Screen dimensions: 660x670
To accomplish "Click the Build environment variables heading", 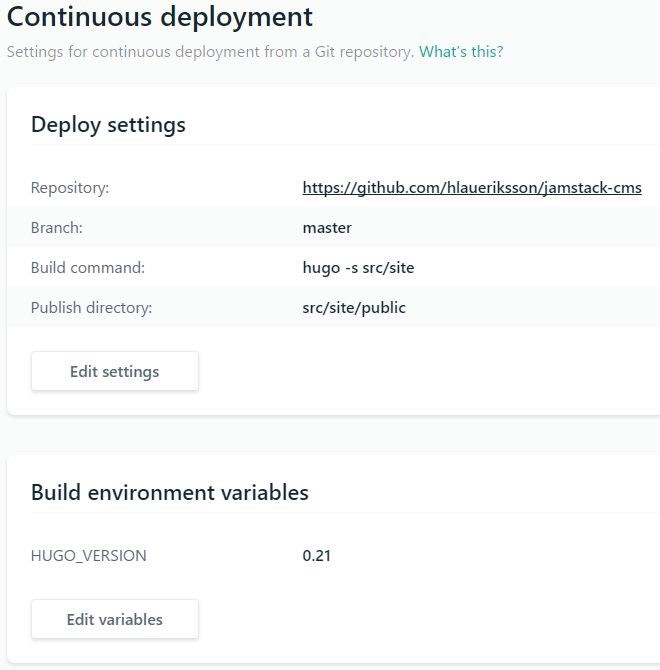I will 170,493.
